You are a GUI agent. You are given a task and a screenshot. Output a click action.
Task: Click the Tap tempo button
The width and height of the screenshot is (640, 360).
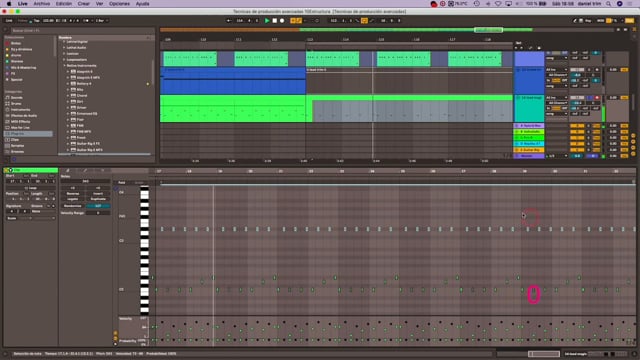[36, 20]
